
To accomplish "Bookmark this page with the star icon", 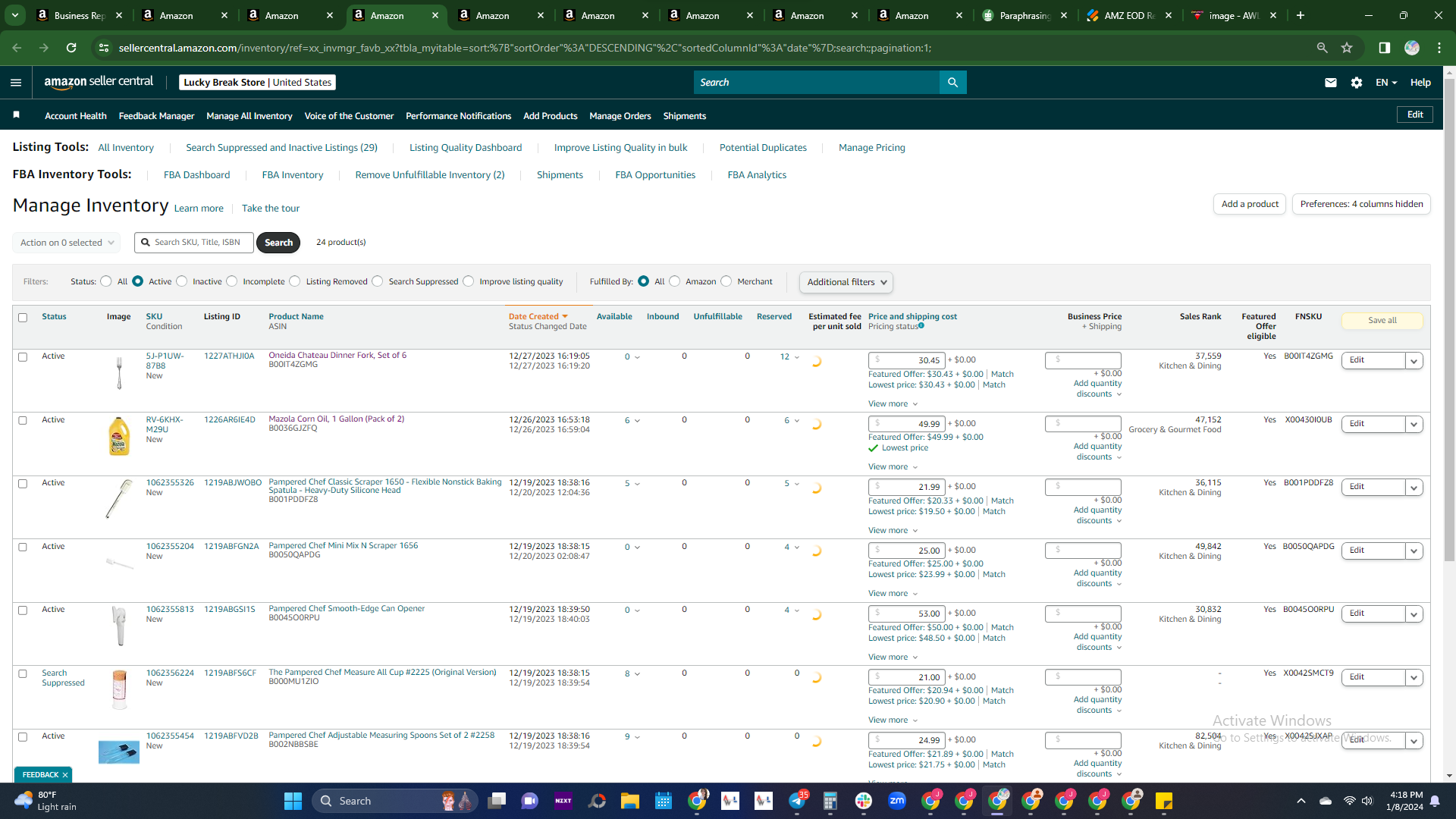I will tap(1347, 48).
